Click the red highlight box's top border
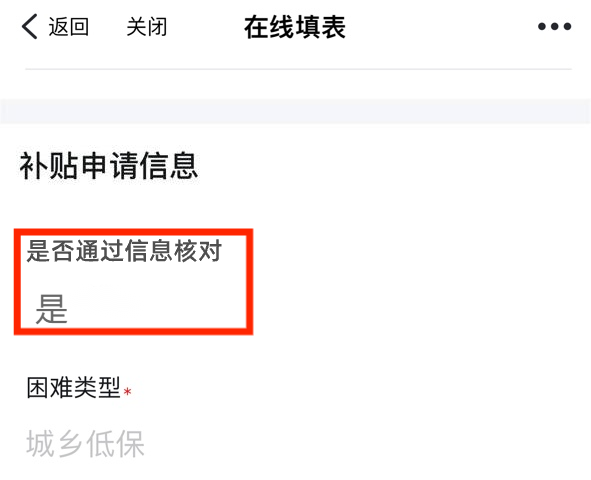The height and width of the screenshot is (480, 591). tap(133, 232)
